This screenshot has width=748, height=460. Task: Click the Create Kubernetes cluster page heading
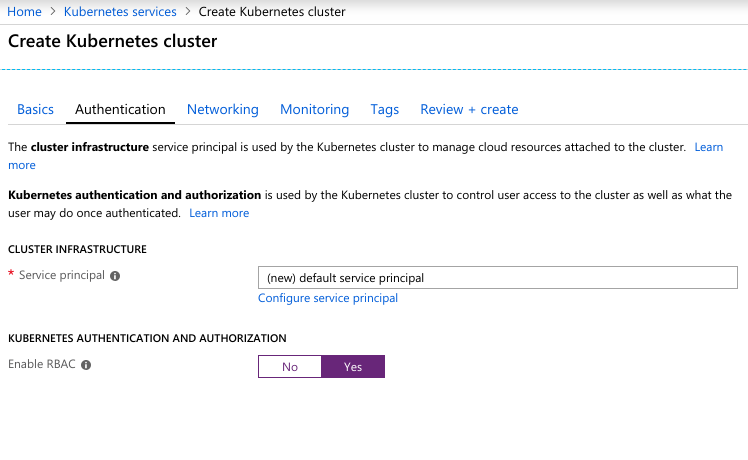tap(112, 41)
